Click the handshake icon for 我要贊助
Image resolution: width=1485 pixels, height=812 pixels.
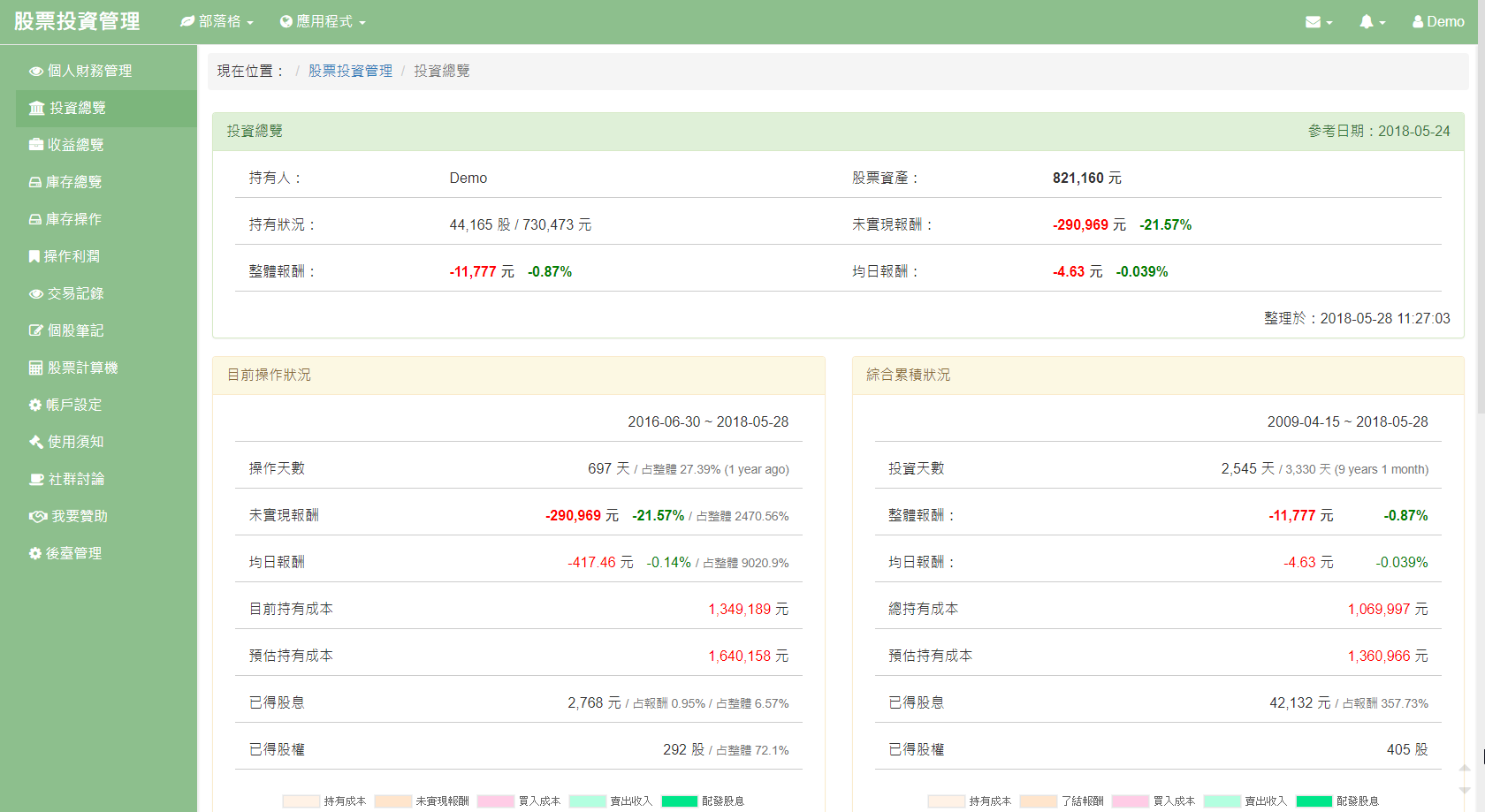click(x=38, y=516)
